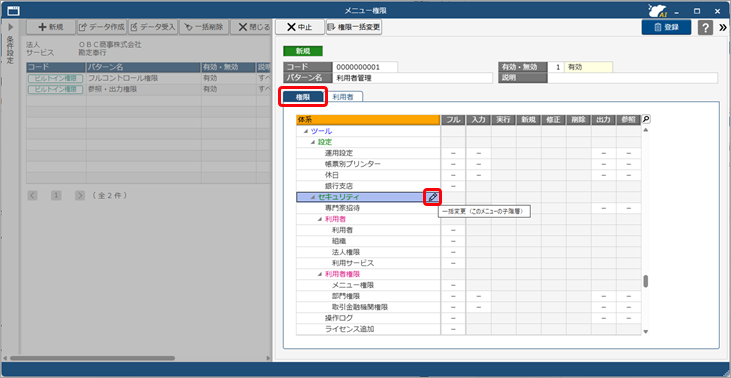Select the 利用サービス row

click(x=368, y=263)
